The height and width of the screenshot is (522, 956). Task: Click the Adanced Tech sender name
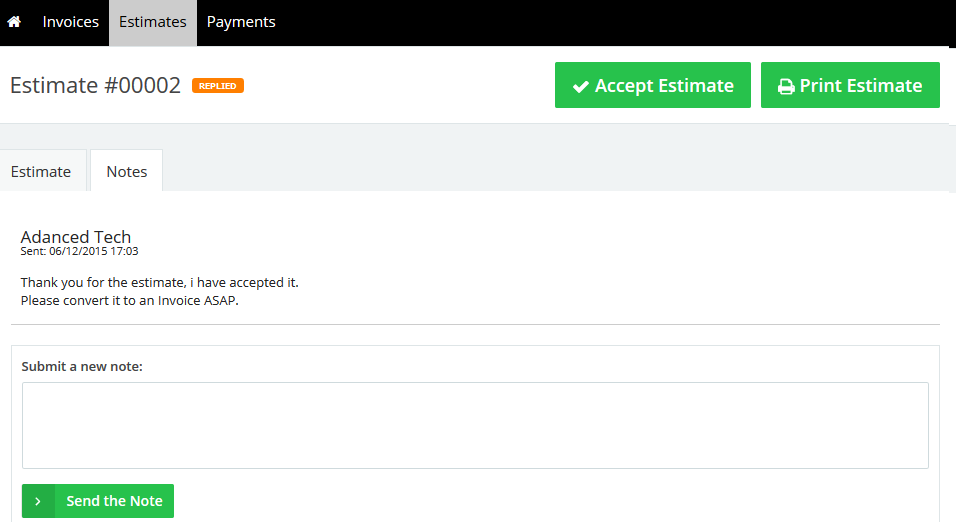point(76,237)
